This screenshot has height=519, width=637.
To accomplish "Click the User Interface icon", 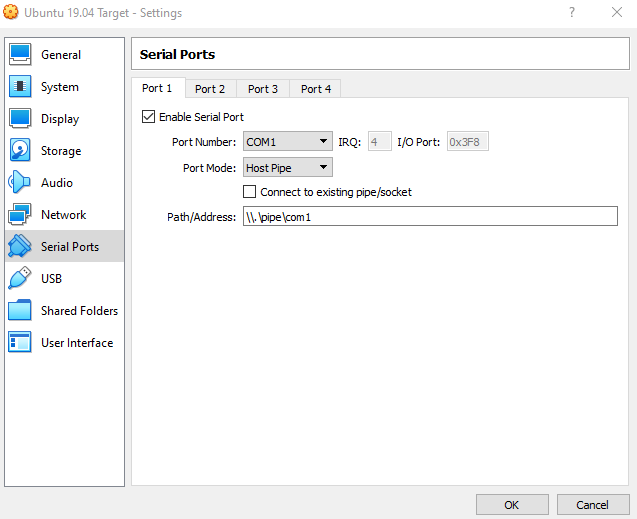I will point(20,343).
